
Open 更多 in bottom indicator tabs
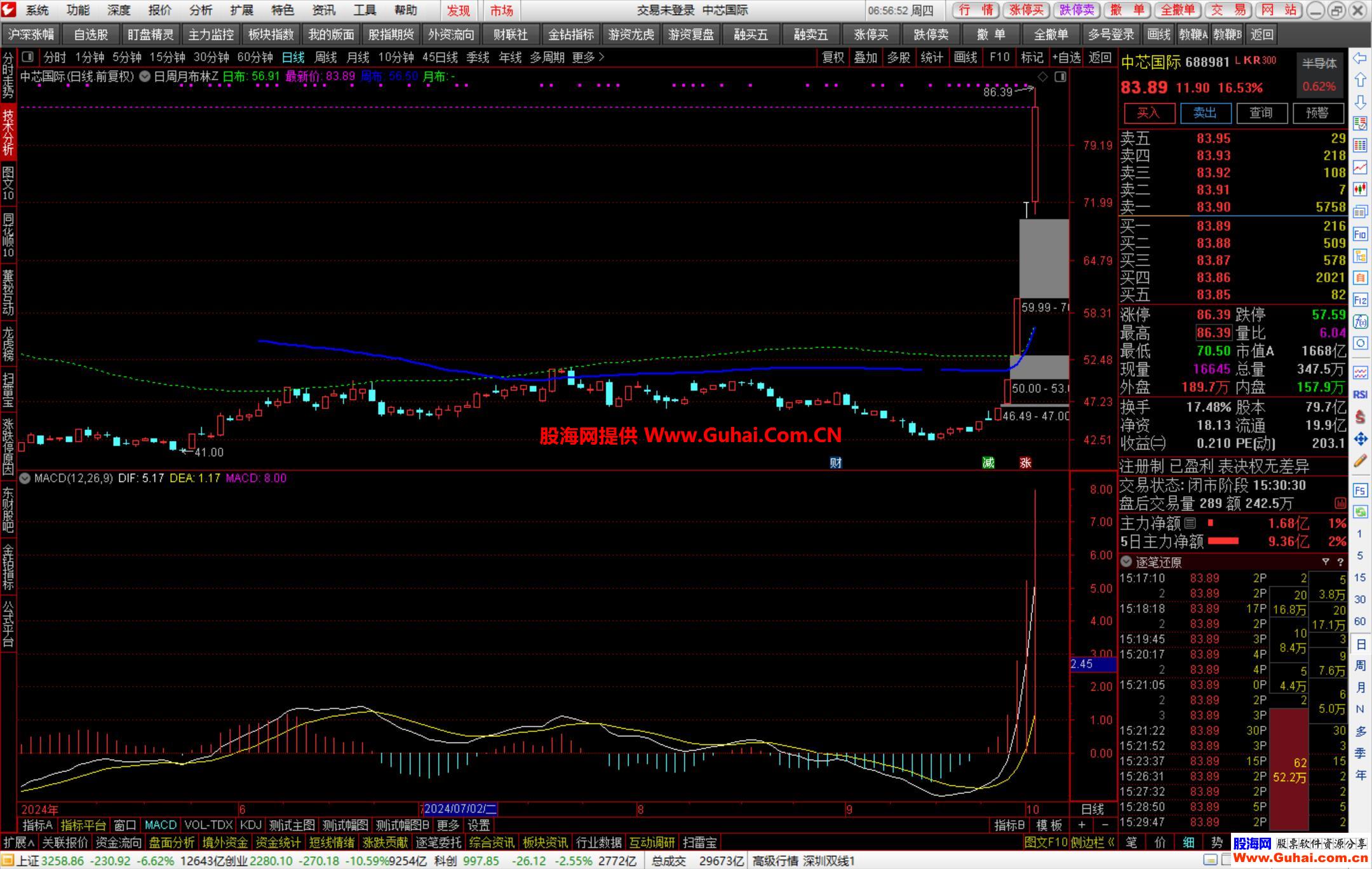447,825
